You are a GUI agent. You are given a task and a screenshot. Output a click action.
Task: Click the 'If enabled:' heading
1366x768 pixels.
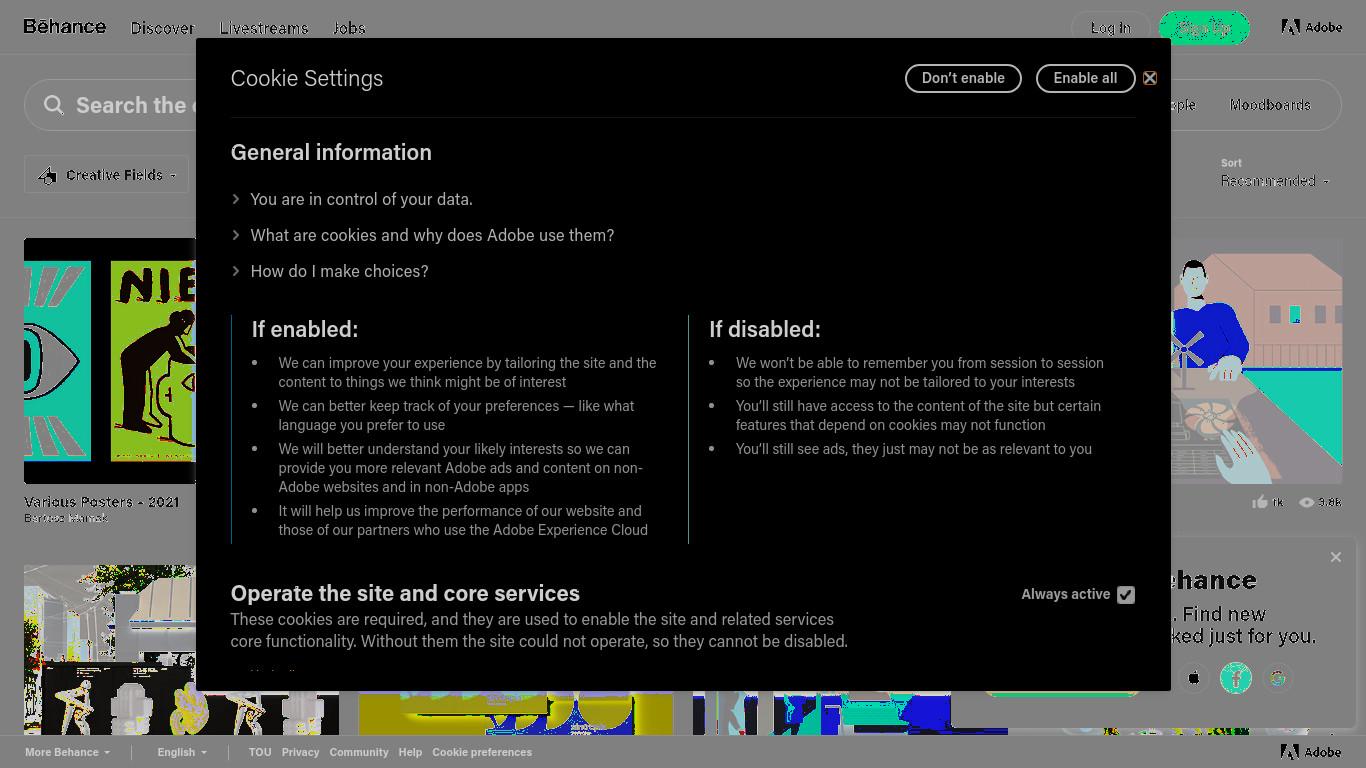(x=305, y=328)
